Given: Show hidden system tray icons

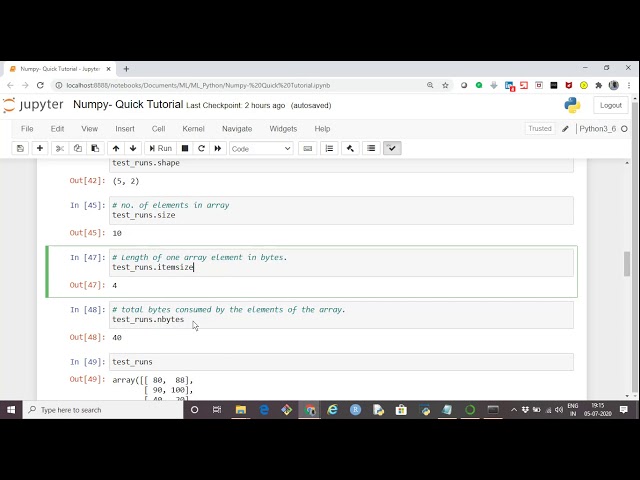Looking at the screenshot, I should (x=514, y=410).
